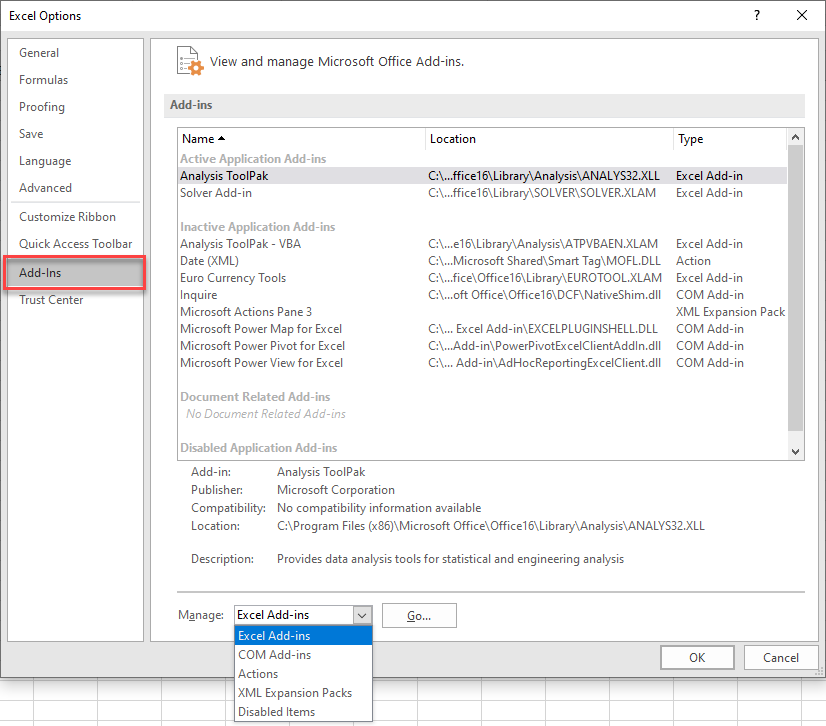Select Microsoft Power Map for Excel
Image resolution: width=826 pixels, height=726 pixels.
482,329
